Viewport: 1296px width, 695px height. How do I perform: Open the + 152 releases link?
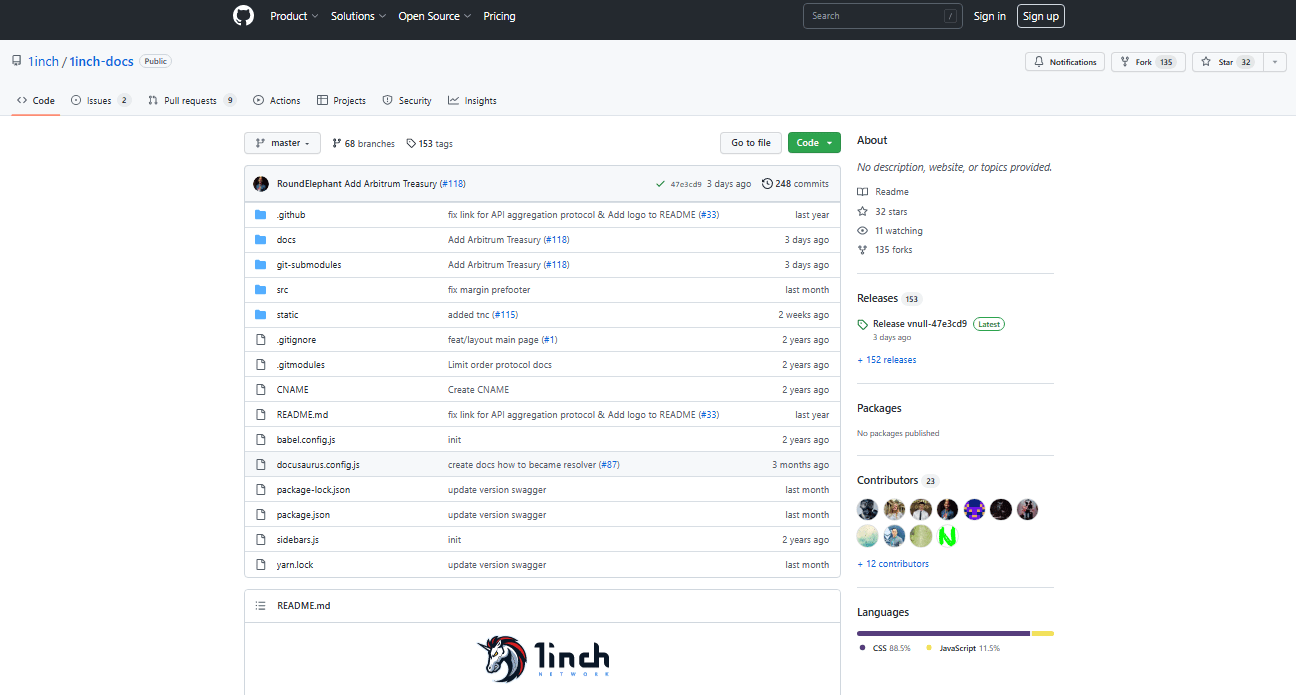coord(887,360)
